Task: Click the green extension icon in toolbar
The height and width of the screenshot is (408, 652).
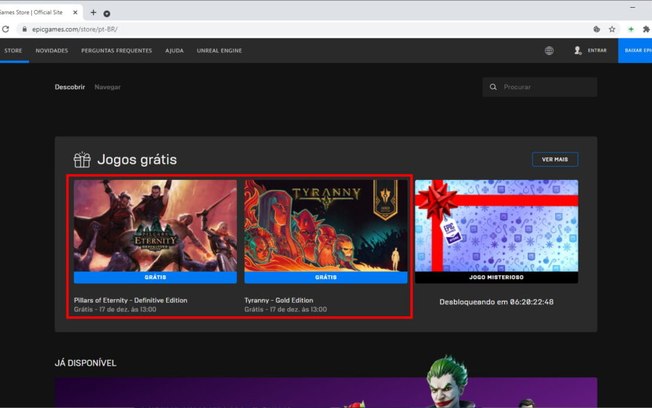Action: [x=631, y=29]
